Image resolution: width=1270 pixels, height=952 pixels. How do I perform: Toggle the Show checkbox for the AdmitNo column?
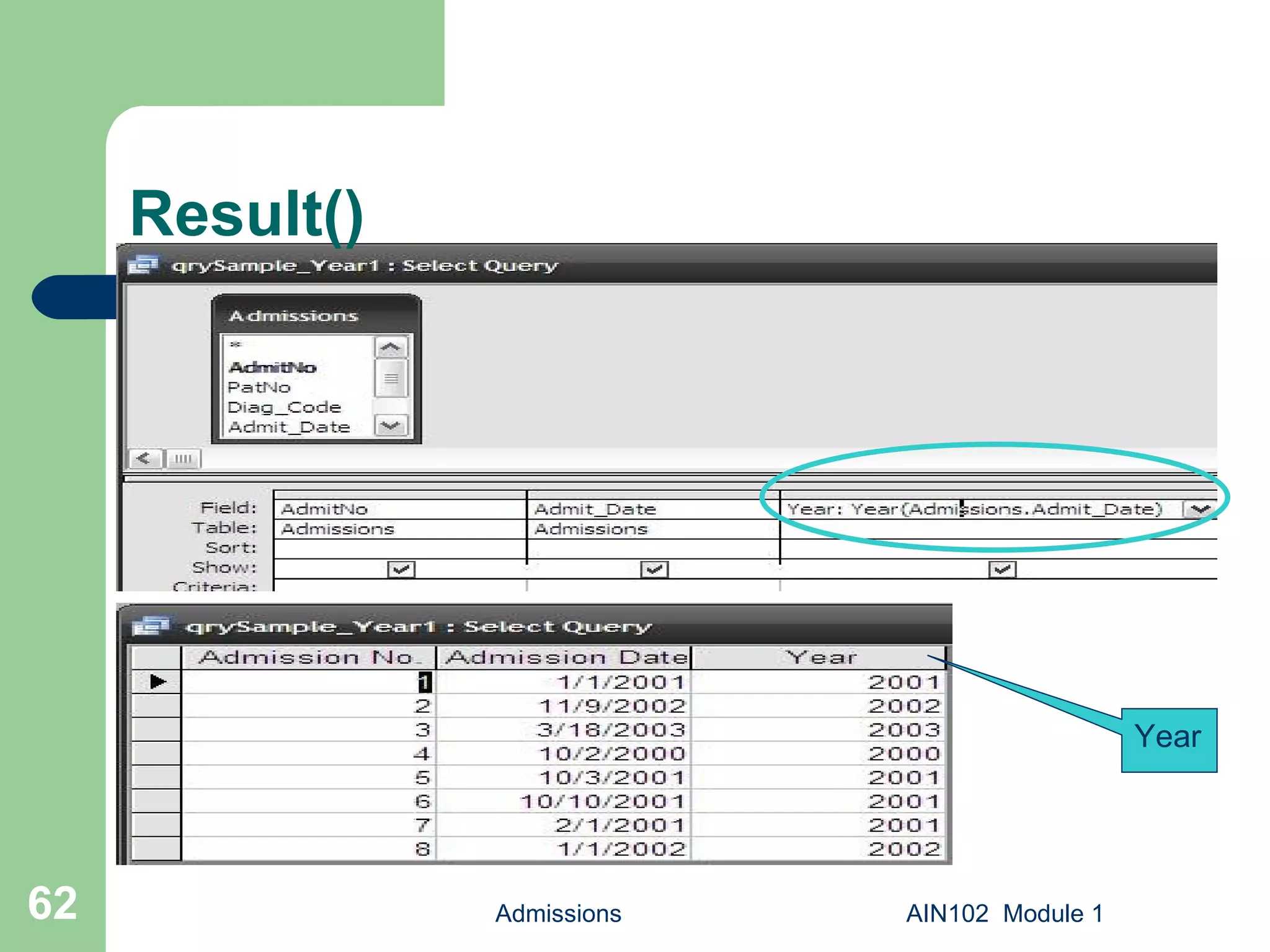401,569
